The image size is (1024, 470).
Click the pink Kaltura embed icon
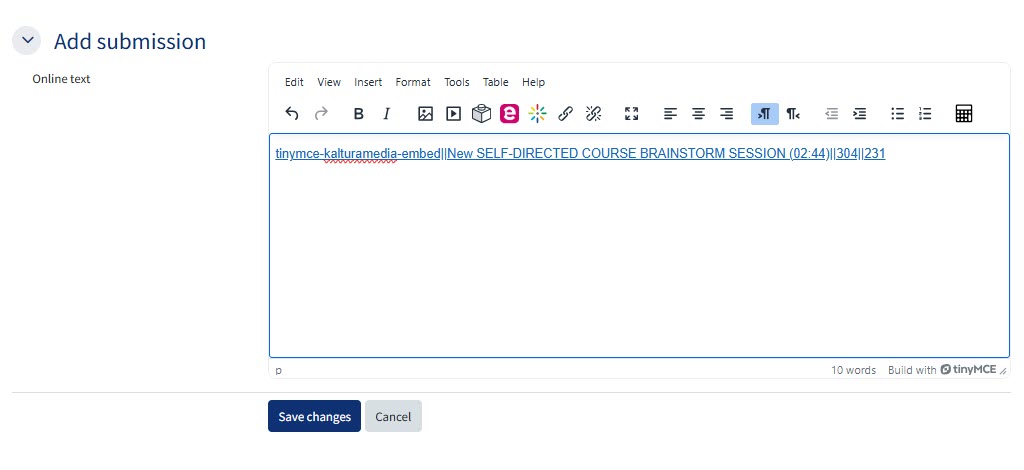click(509, 114)
